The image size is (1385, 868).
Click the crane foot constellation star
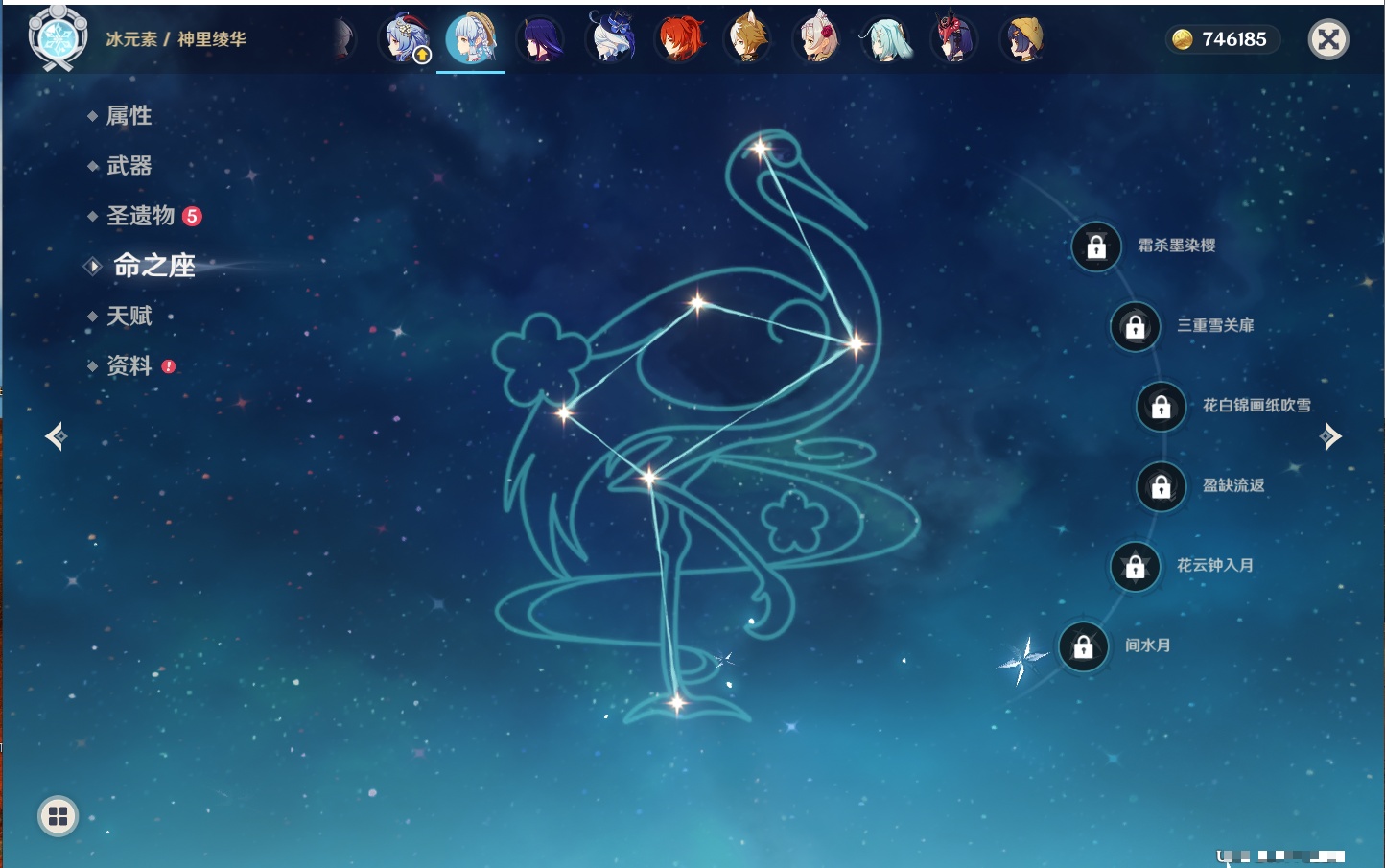point(676,704)
